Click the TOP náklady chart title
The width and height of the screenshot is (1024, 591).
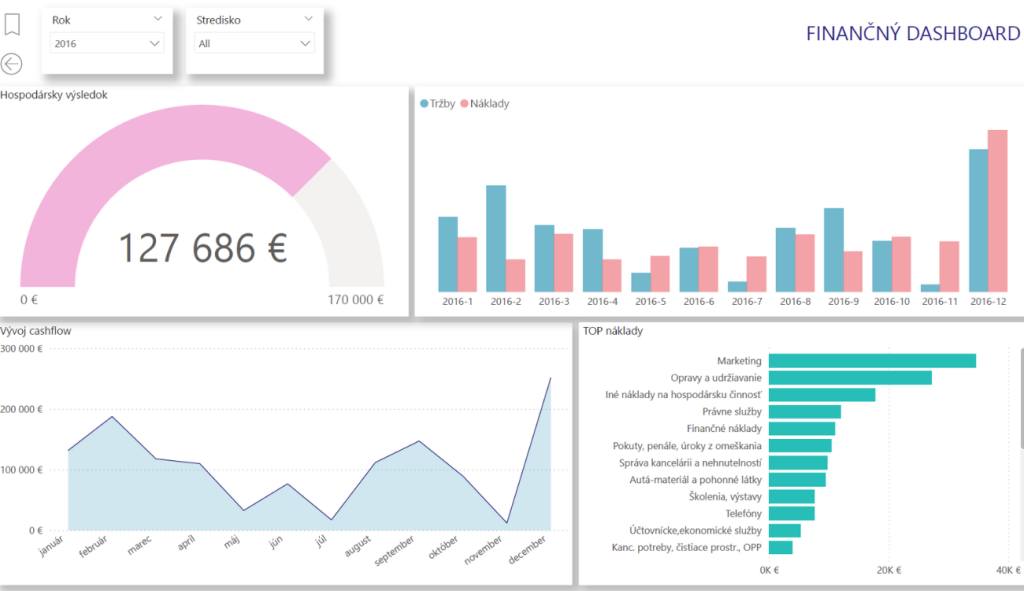point(613,330)
